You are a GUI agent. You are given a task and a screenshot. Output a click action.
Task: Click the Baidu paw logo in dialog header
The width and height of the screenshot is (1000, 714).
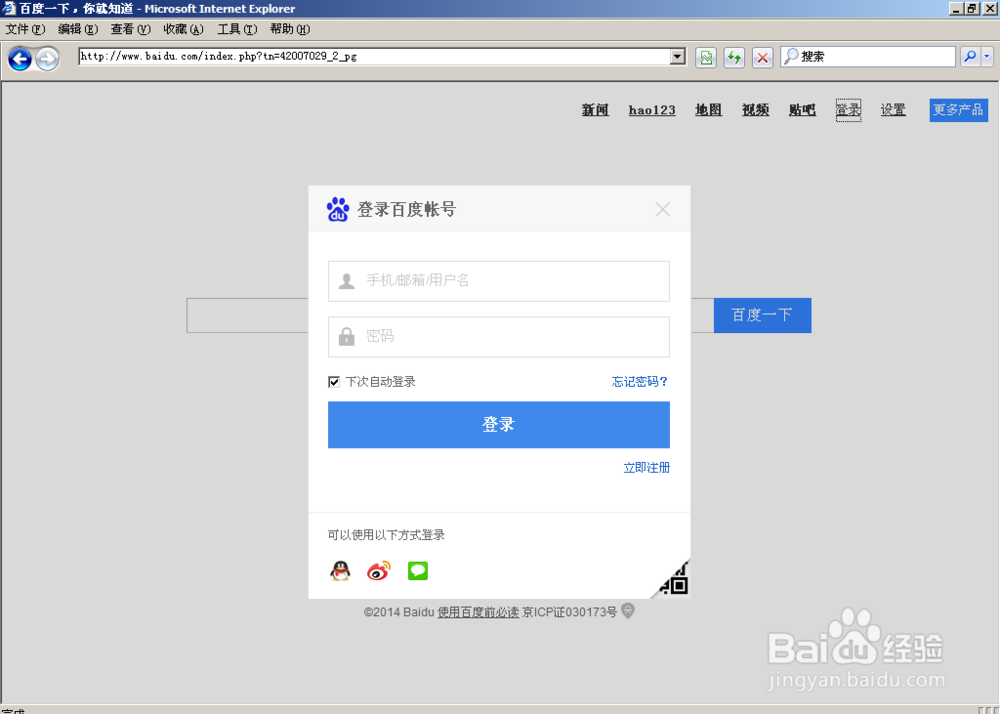[x=338, y=209]
